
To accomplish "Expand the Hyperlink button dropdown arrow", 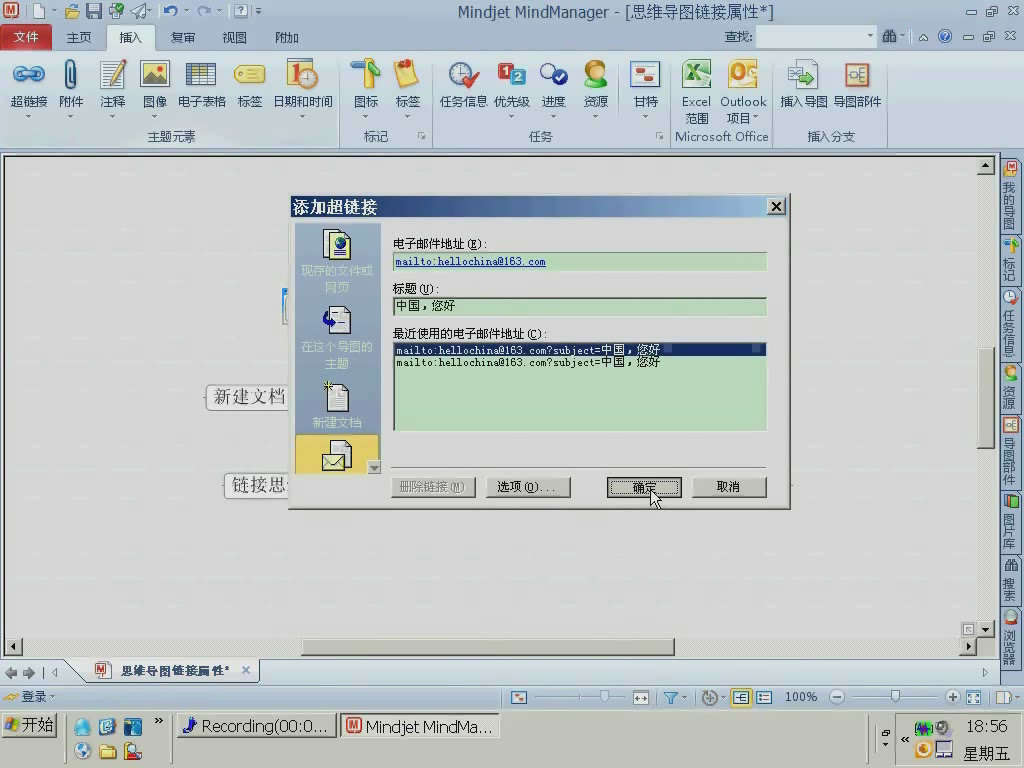I will pos(28,117).
